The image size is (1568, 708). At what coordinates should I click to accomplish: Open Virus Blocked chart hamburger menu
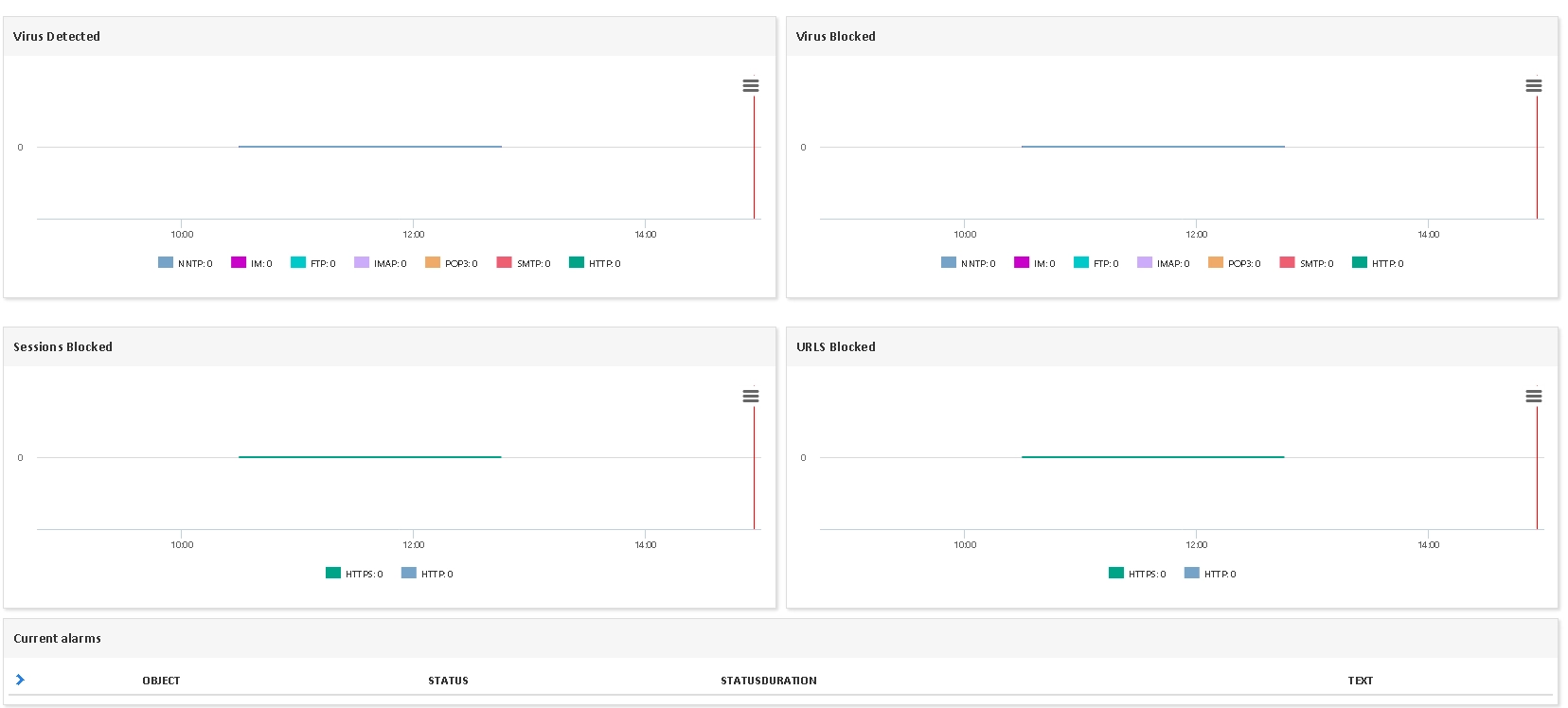coord(1534,85)
